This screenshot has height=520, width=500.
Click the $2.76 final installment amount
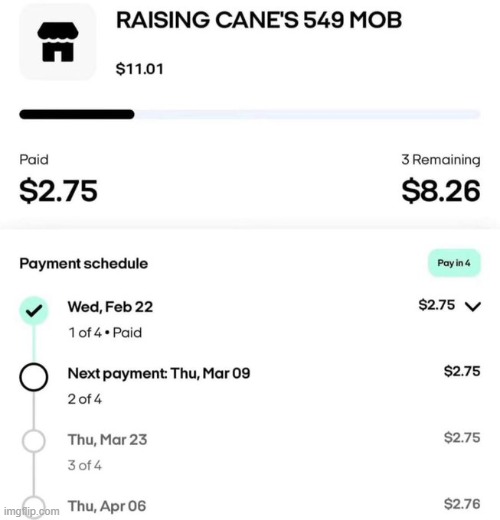point(462,504)
